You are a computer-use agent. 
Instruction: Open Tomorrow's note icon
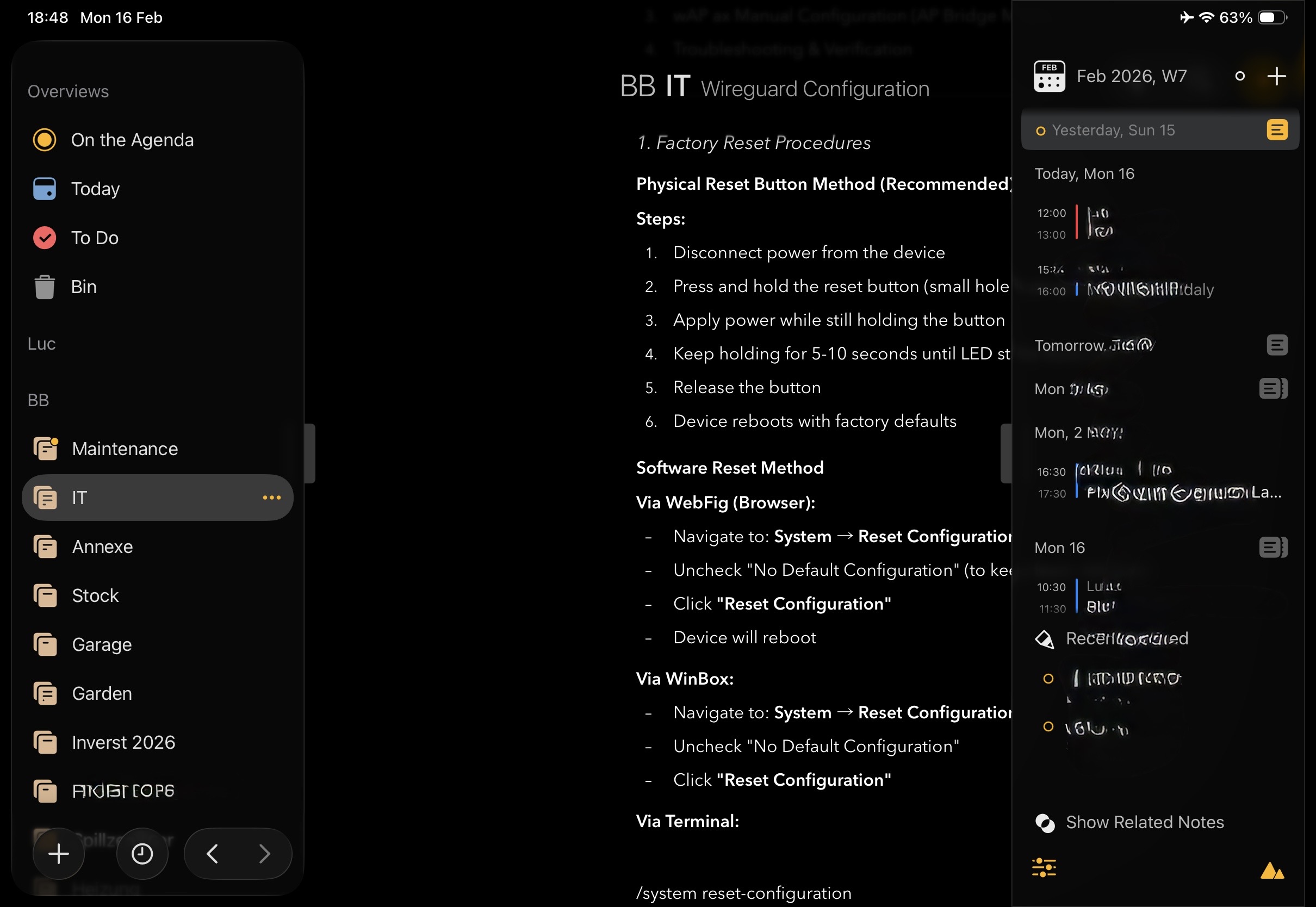tap(1276, 345)
